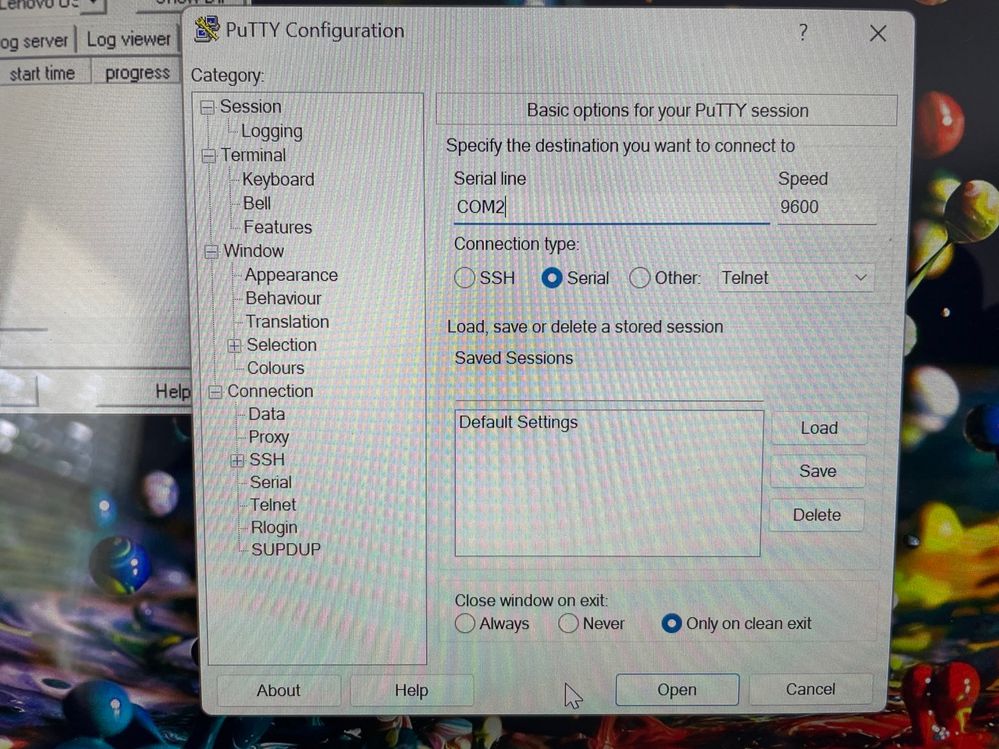This screenshot has height=749, width=999.
Task: Click the Open button to connect
Action: point(676,689)
